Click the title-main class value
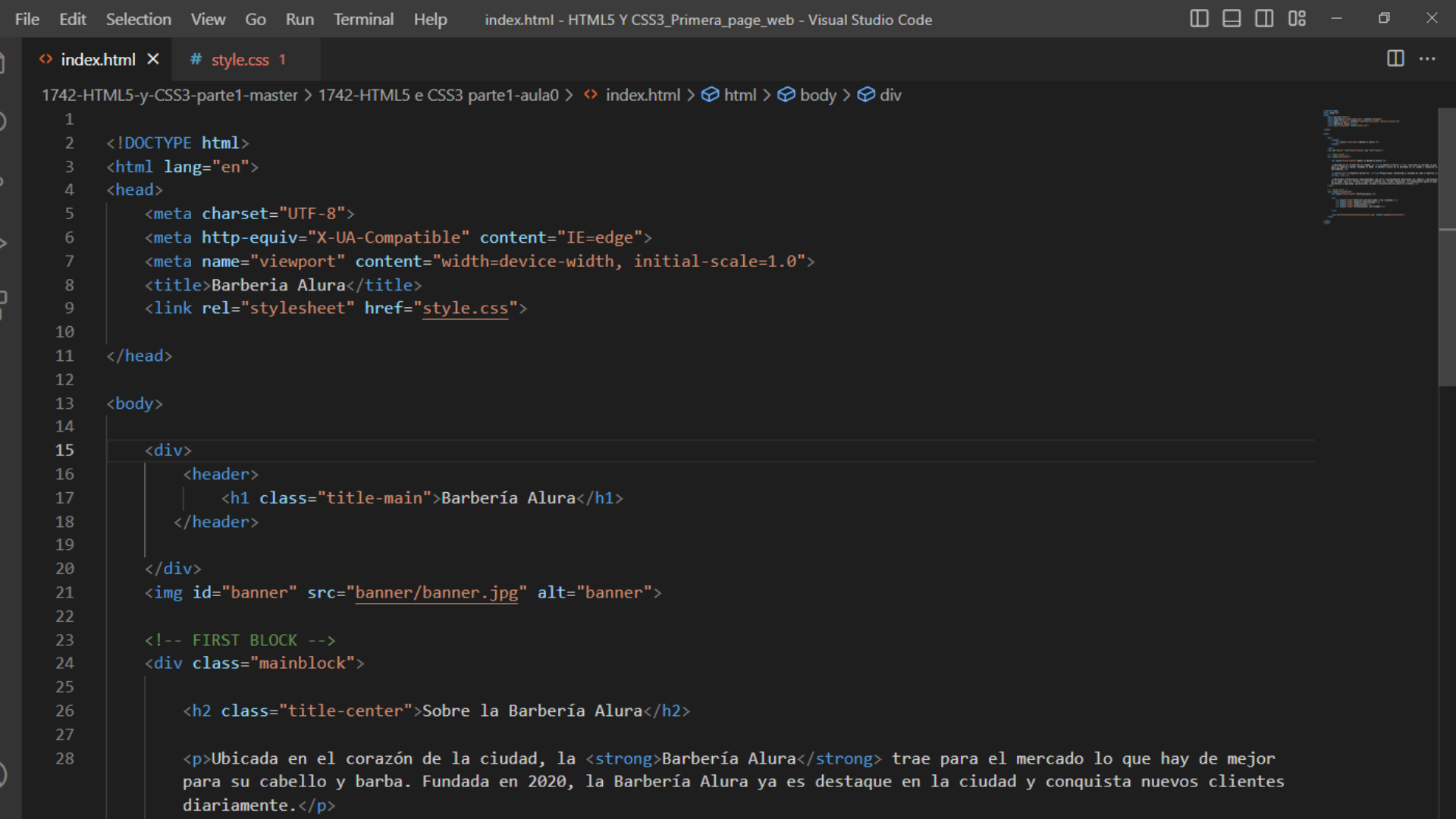This screenshot has height=819, width=1456. point(375,498)
